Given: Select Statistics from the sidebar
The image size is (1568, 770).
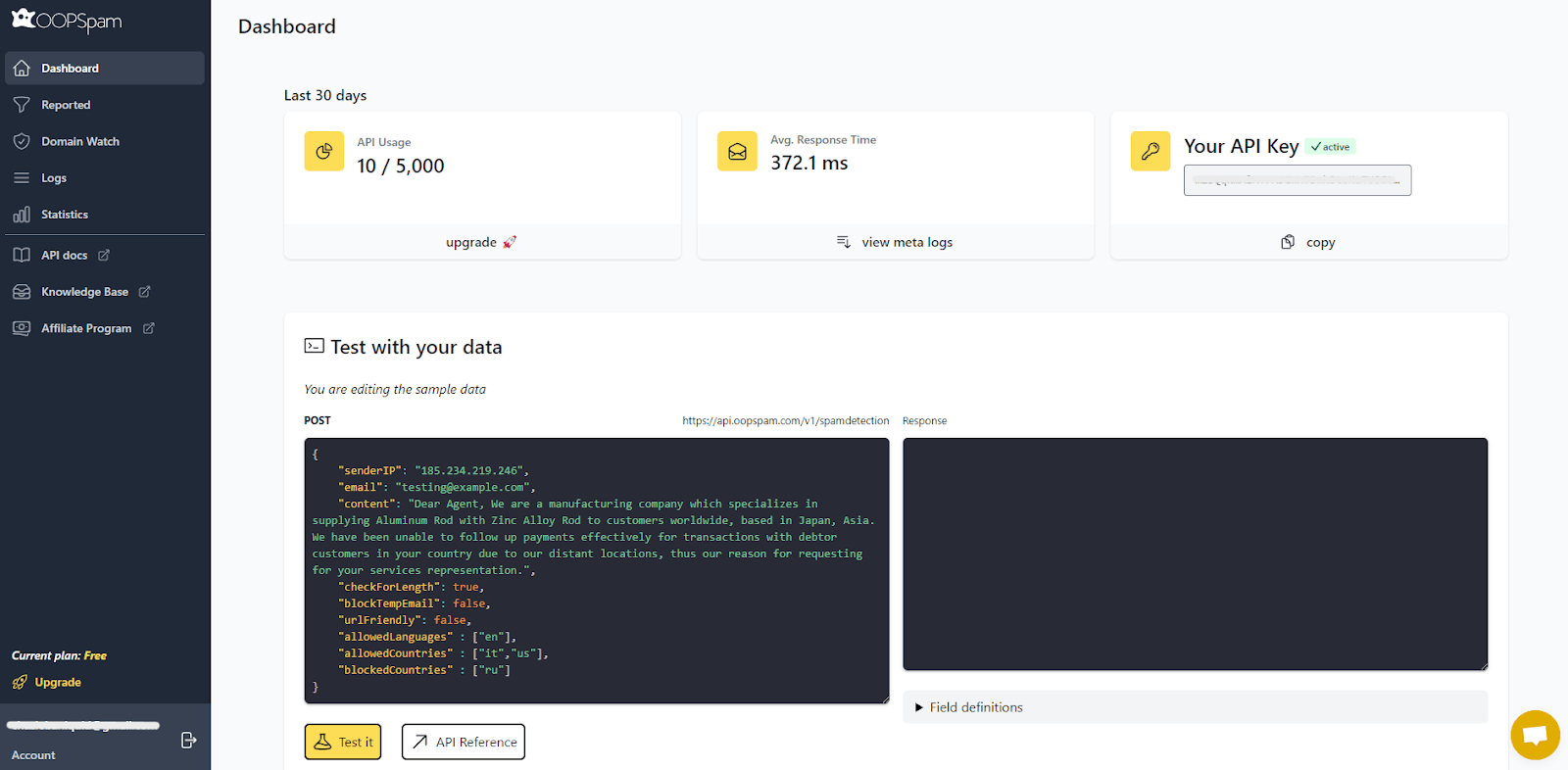Looking at the screenshot, I should pyautogui.click(x=64, y=215).
